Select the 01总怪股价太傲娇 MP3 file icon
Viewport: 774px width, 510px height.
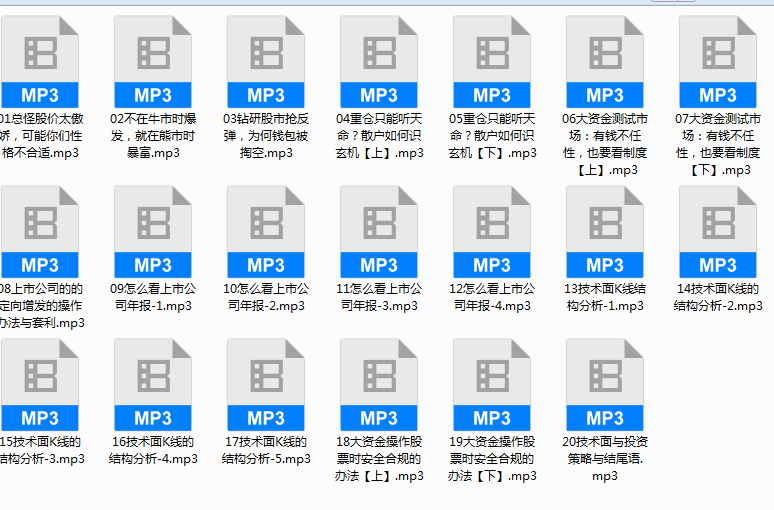click(39, 62)
